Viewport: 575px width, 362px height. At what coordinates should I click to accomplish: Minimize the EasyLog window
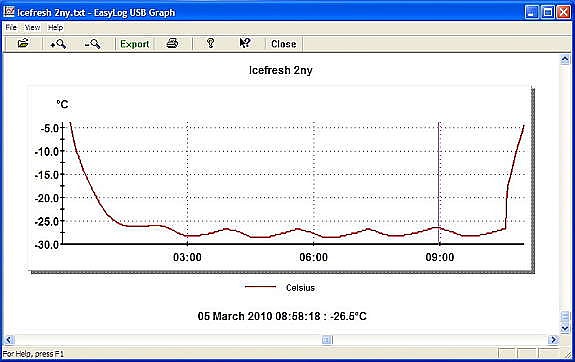pos(531,12)
